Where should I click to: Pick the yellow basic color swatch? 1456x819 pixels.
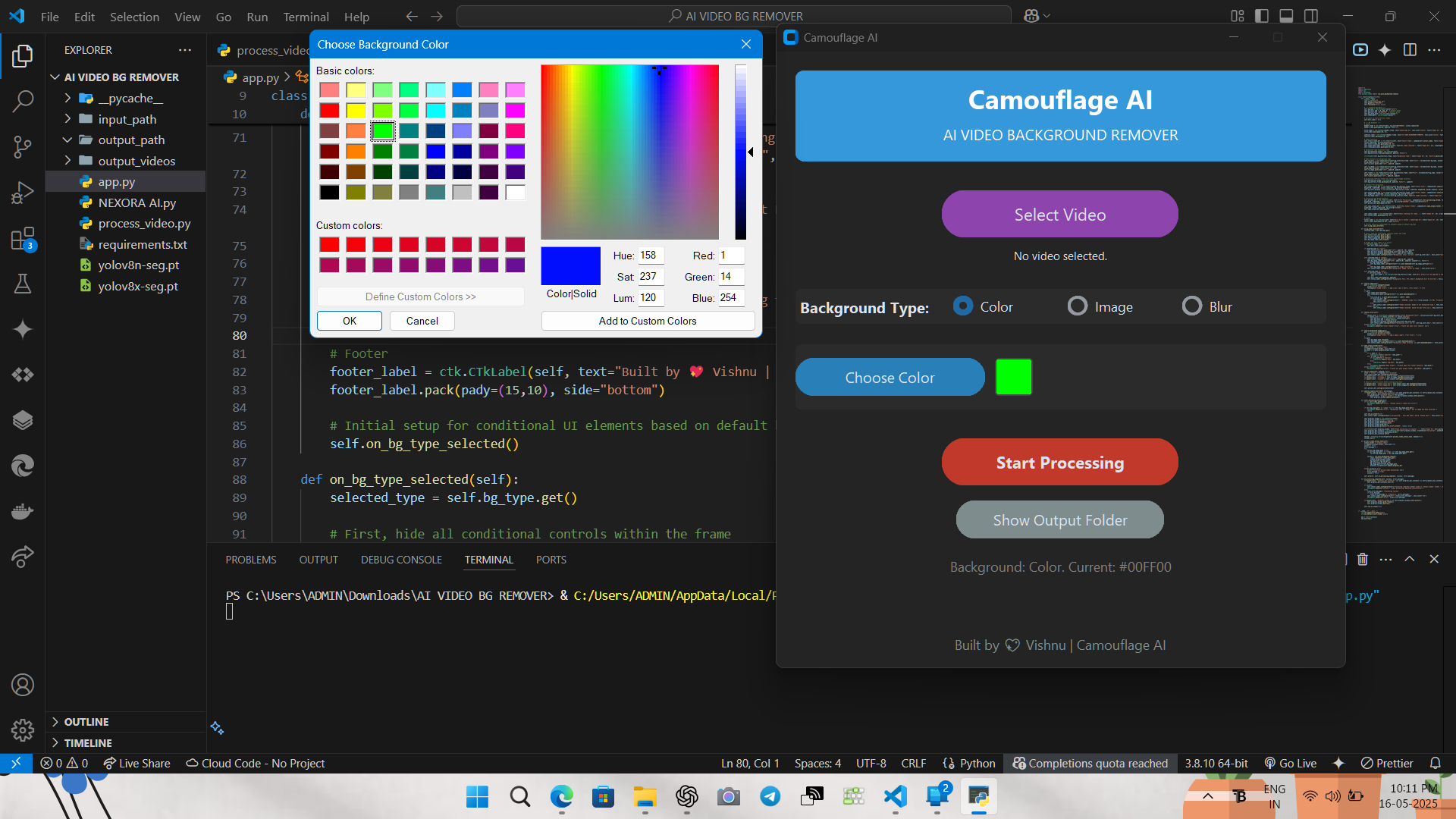click(x=356, y=111)
